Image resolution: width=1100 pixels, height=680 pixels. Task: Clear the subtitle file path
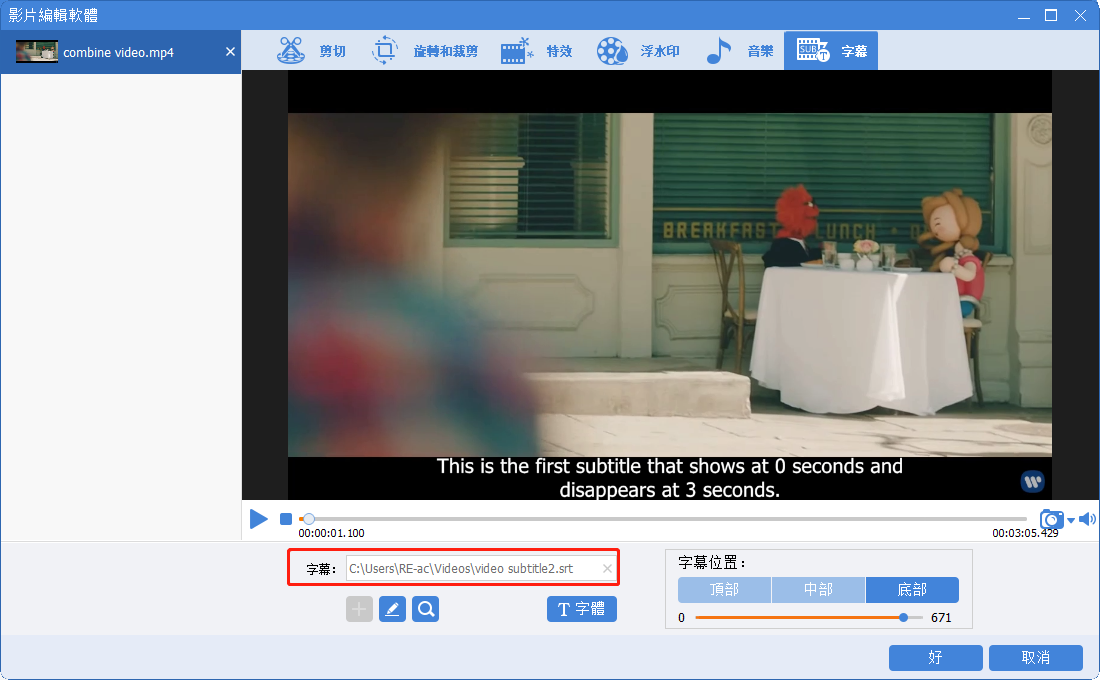[608, 568]
